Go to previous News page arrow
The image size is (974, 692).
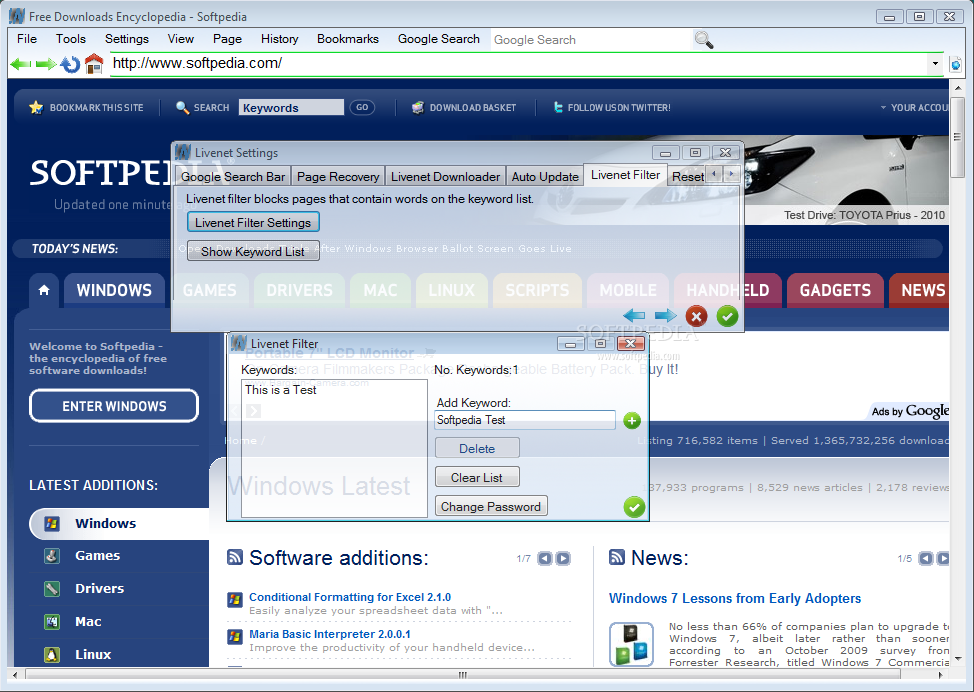pyautogui.click(x=926, y=558)
